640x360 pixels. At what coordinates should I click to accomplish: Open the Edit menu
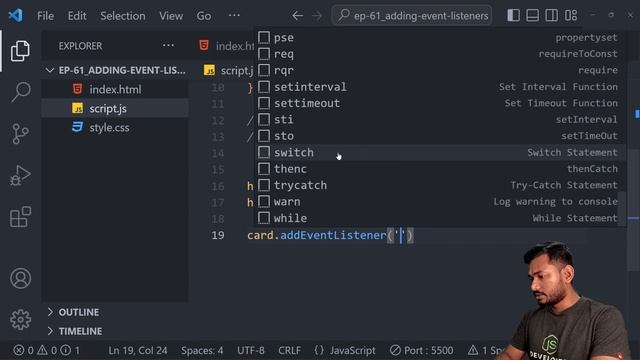click(77, 16)
